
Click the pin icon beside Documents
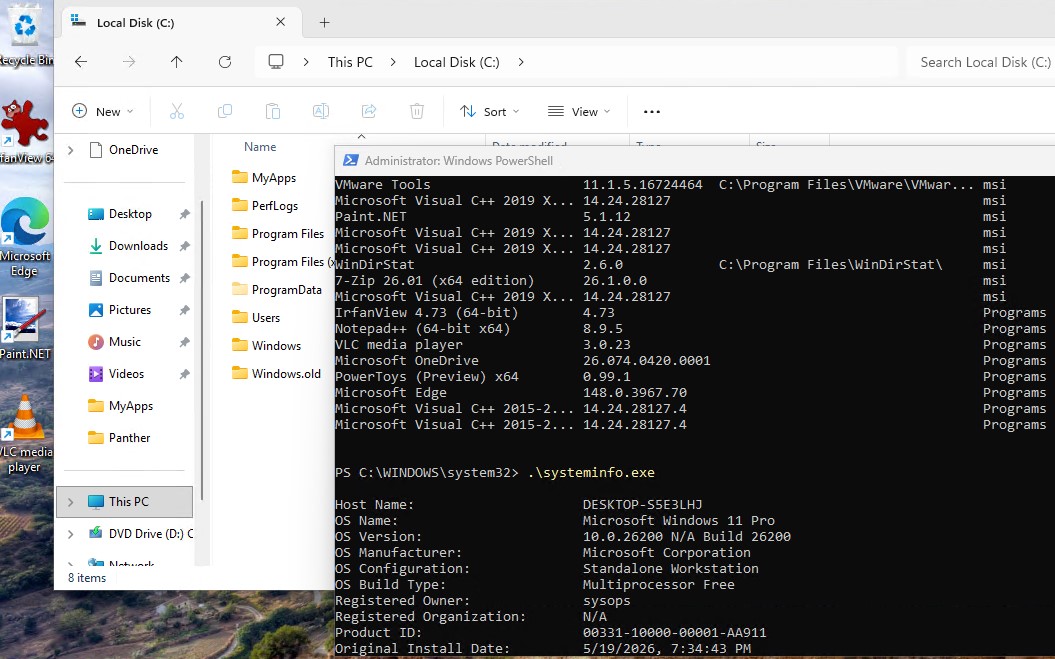coord(184,278)
